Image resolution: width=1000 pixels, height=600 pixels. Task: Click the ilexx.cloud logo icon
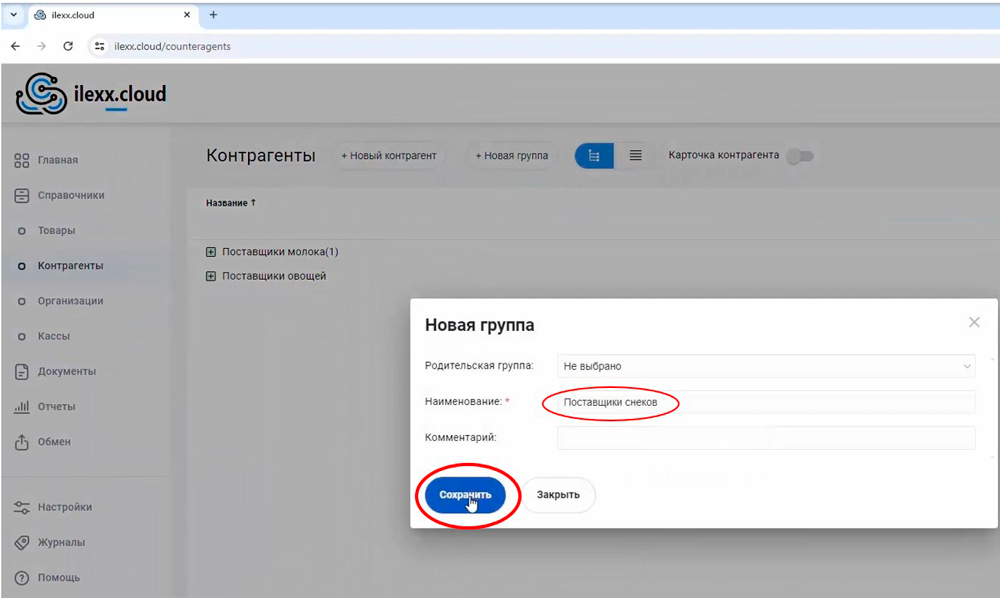41,94
